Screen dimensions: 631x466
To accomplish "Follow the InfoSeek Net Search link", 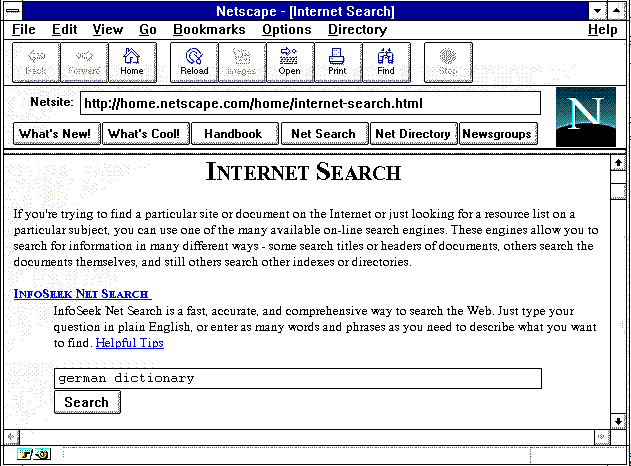I will [x=82, y=294].
